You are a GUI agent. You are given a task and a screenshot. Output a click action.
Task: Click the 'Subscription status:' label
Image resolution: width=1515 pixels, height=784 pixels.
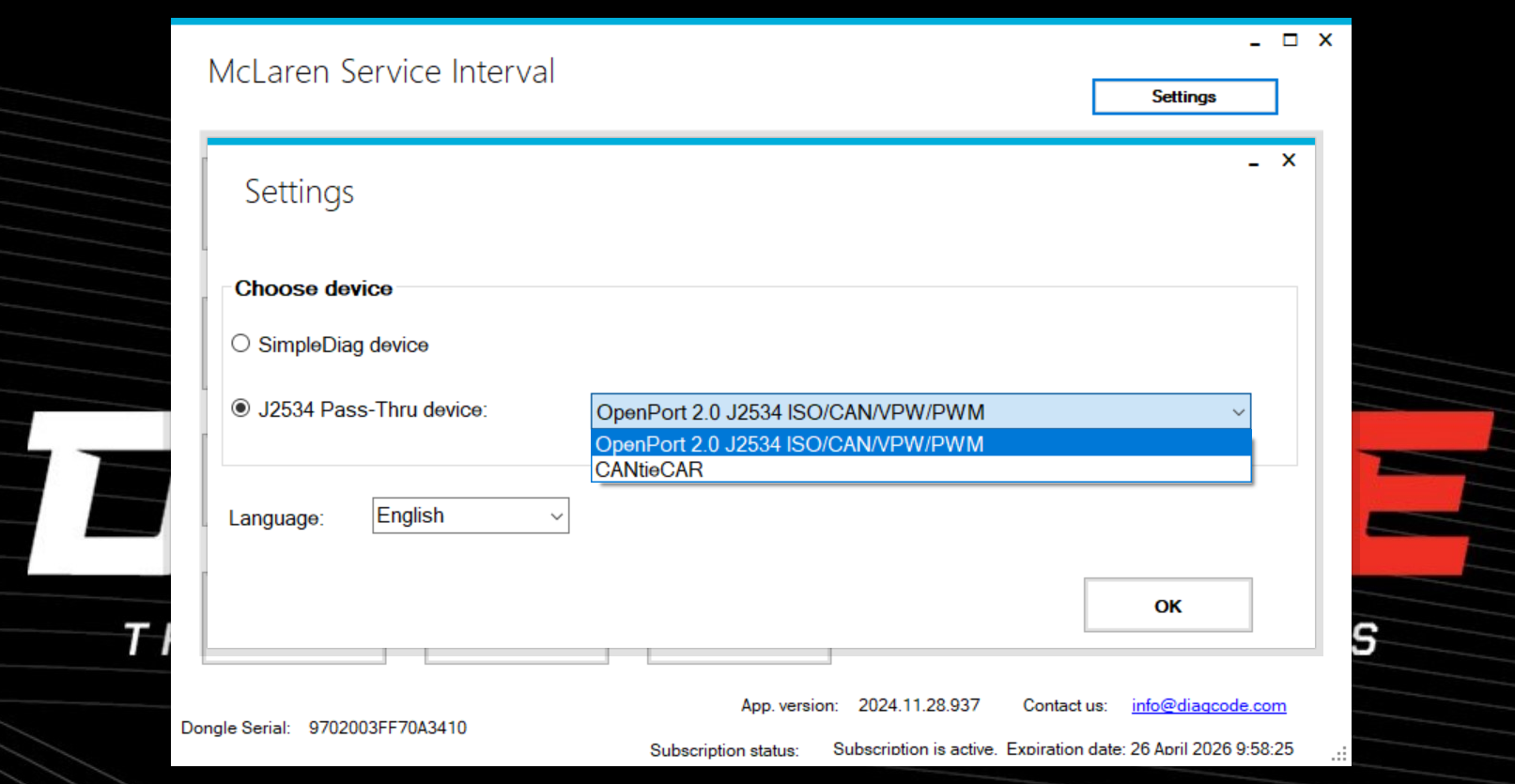coord(724,750)
